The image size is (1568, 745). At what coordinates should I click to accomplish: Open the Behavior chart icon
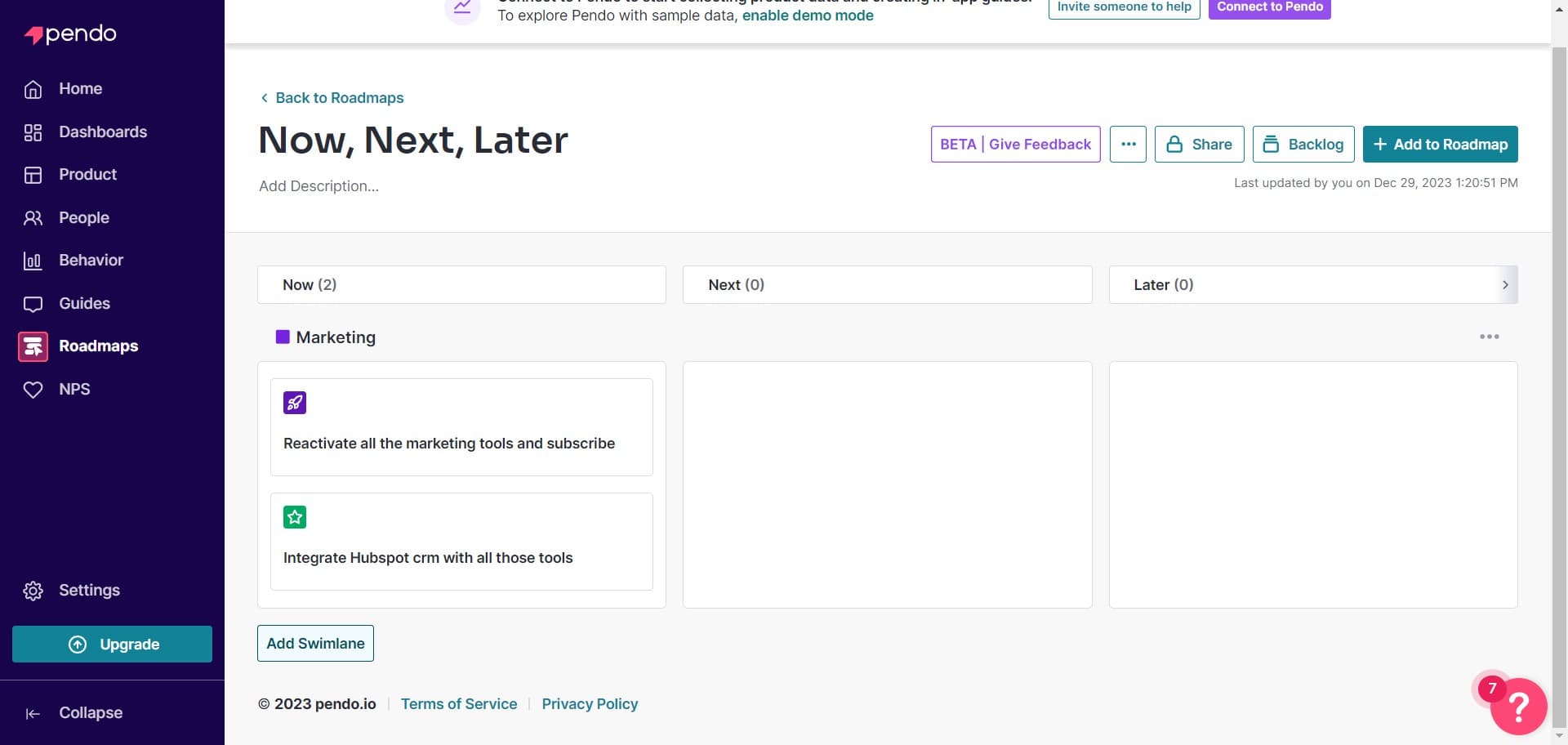click(x=33, y=261)
